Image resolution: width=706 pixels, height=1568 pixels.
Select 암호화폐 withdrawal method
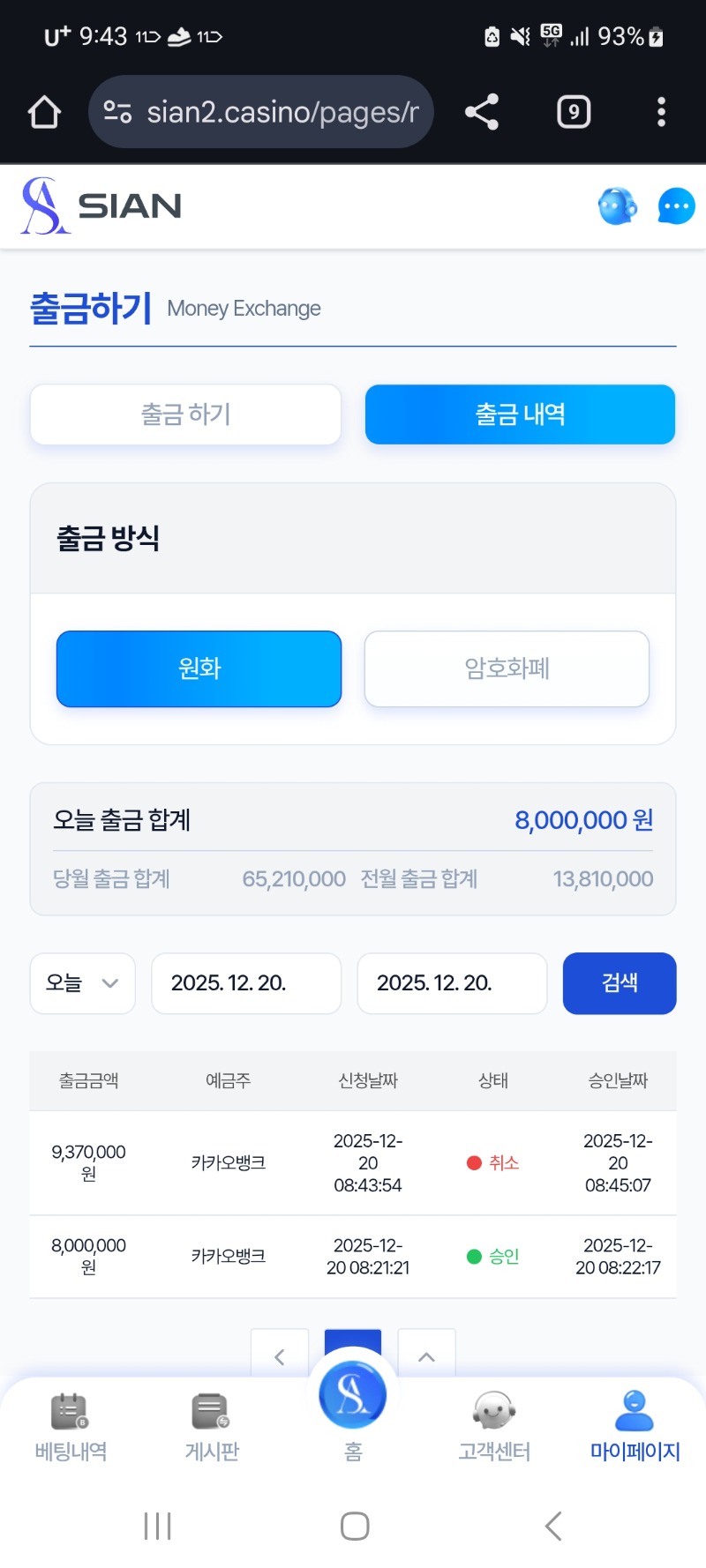coord(507,668)
